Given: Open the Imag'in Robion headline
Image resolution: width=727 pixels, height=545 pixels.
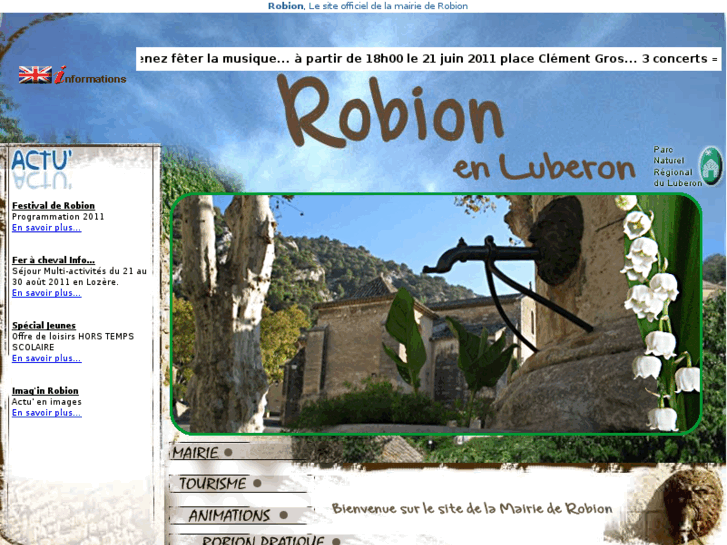Looking at the screenshot, I should click(x=45, y=391).
